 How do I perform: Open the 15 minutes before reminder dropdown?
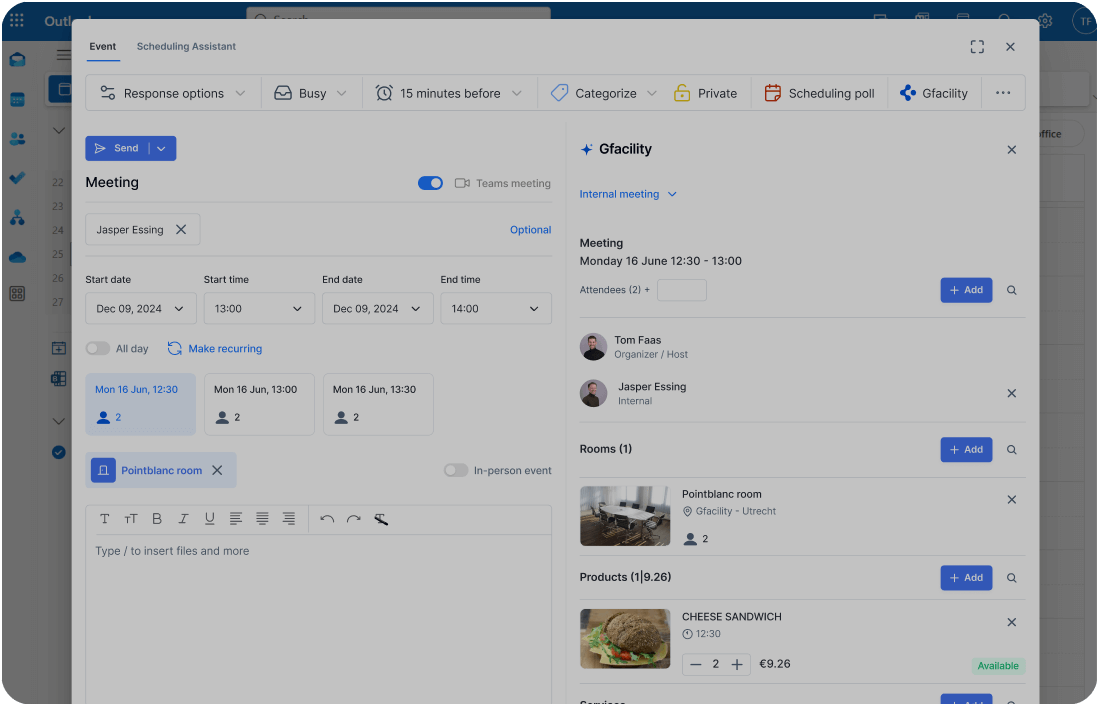449,93
